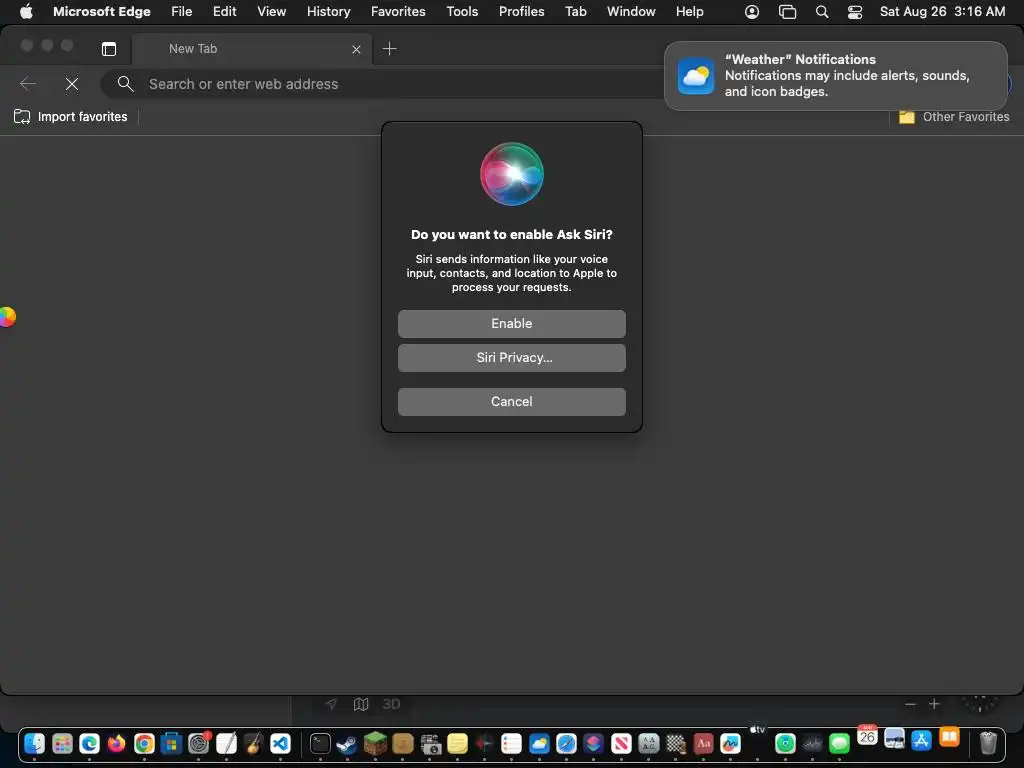
Task: Open the Help menu
Action: coord(690,12)
